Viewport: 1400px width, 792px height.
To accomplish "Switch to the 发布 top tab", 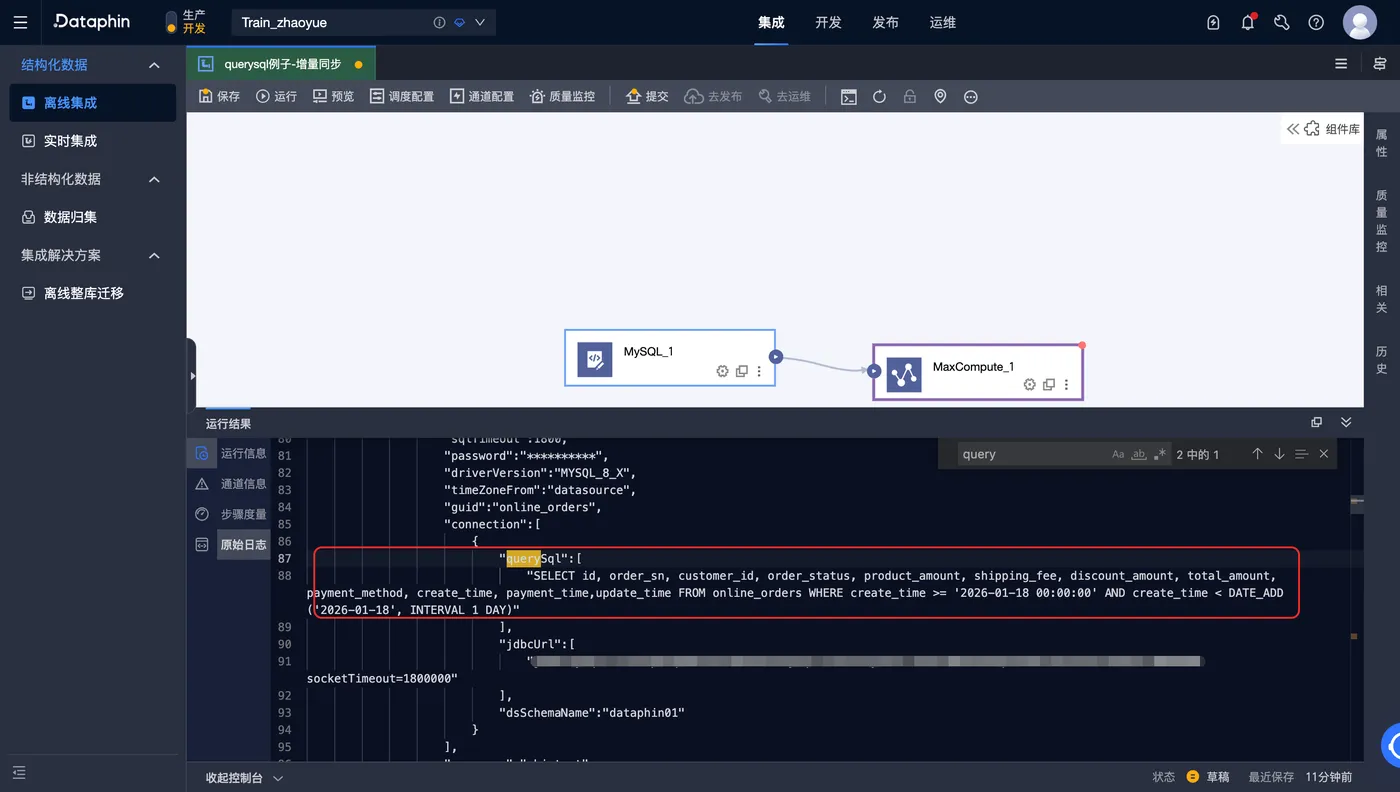I will (x=885, y=22).
